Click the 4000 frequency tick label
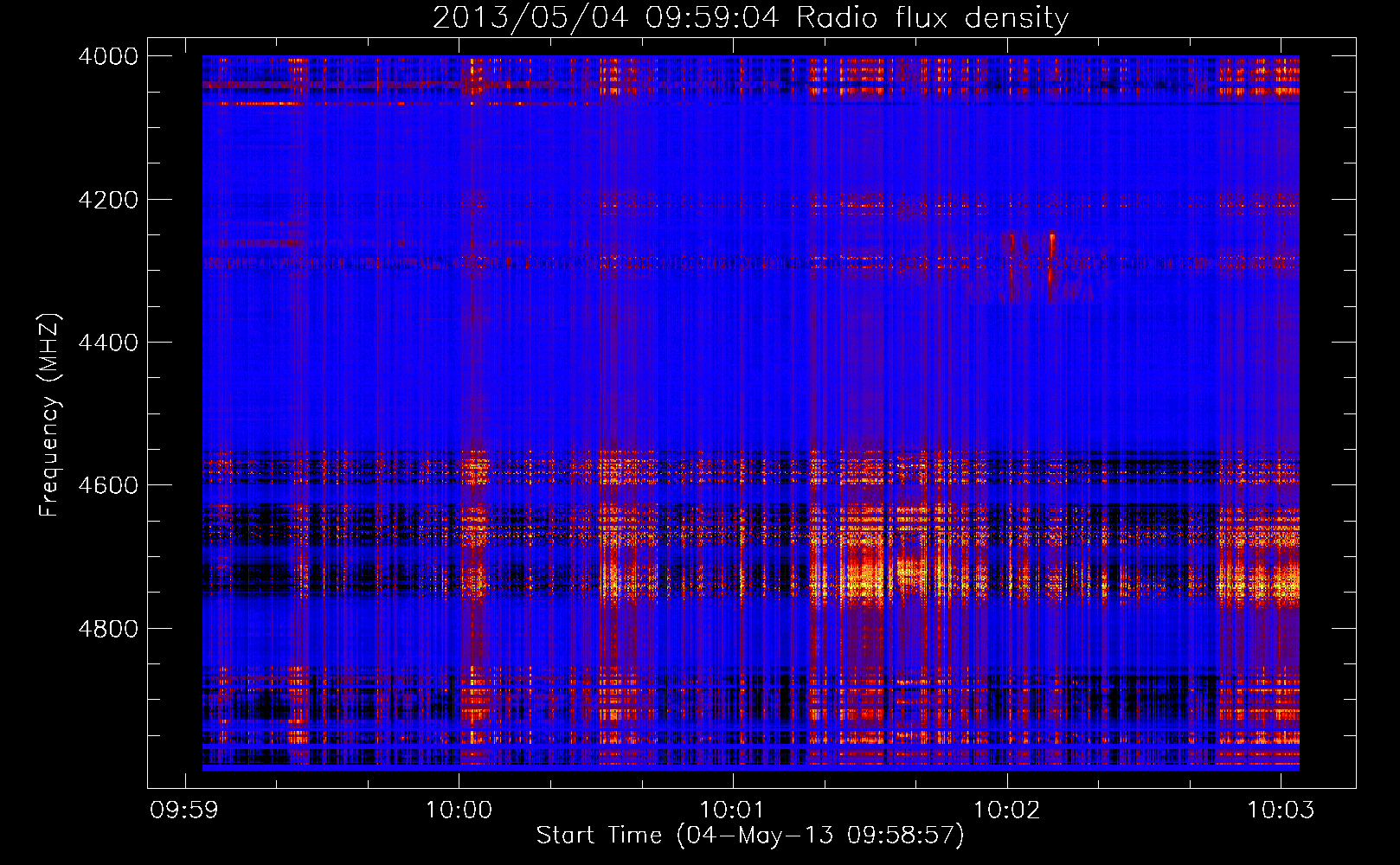The image size is (1400, 865). tap(108, 56)
